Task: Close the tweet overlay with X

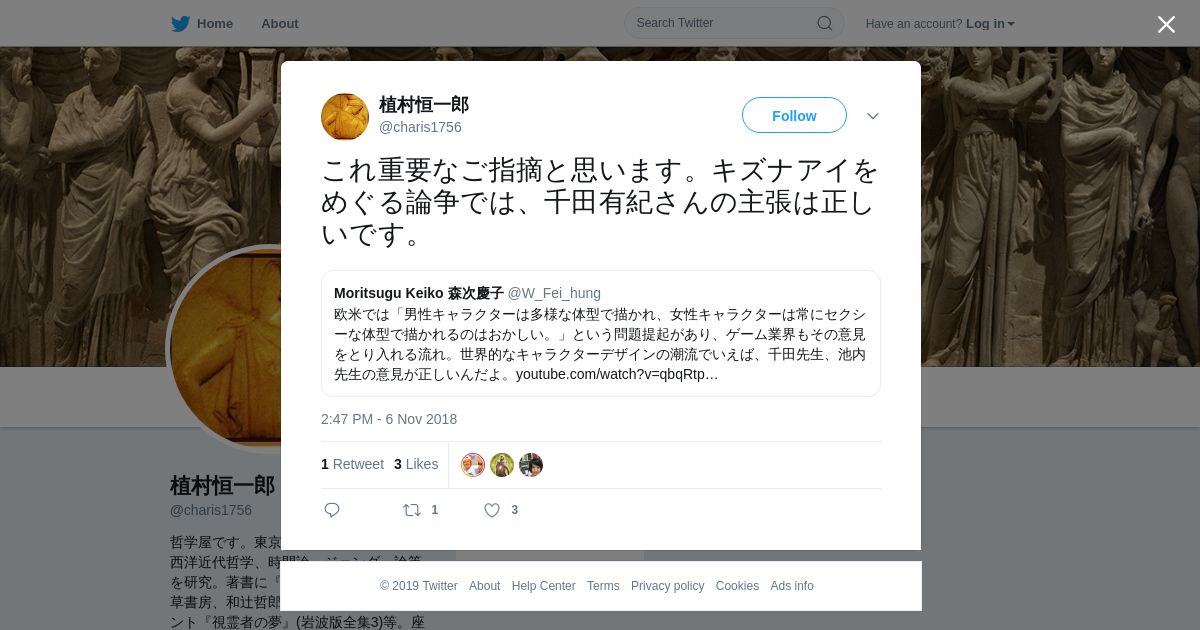Action: (1166, 24)
